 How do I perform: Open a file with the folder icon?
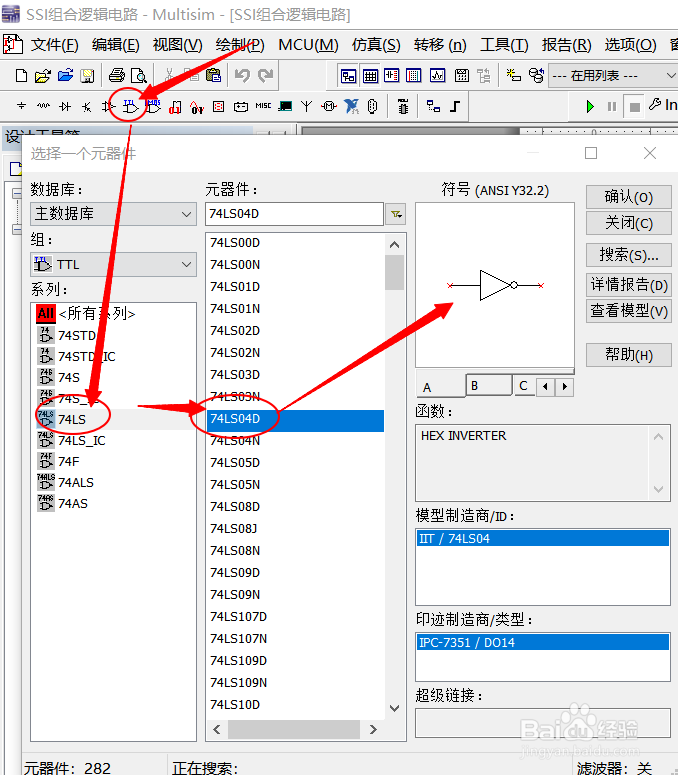43,76
